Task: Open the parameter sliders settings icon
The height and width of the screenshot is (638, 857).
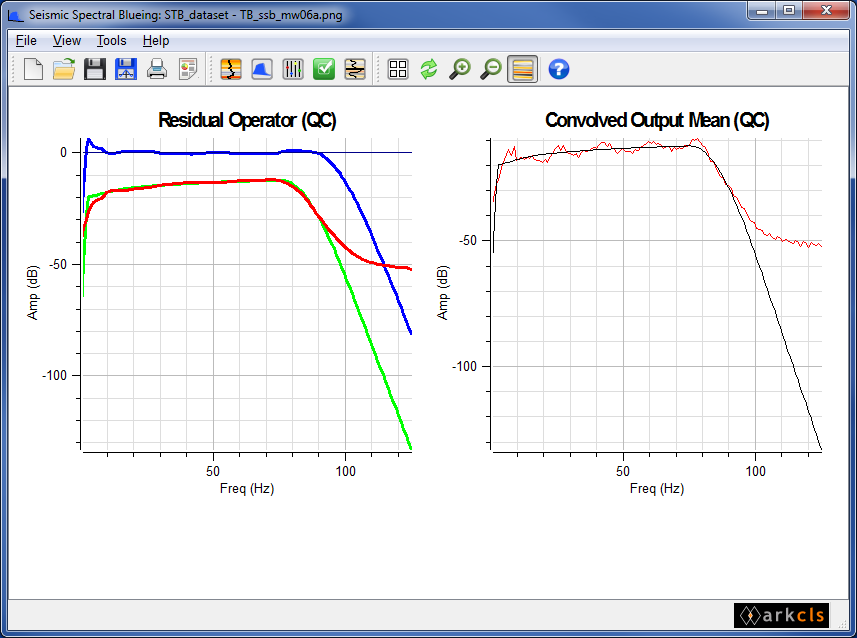Action: (x=291, y=69)
